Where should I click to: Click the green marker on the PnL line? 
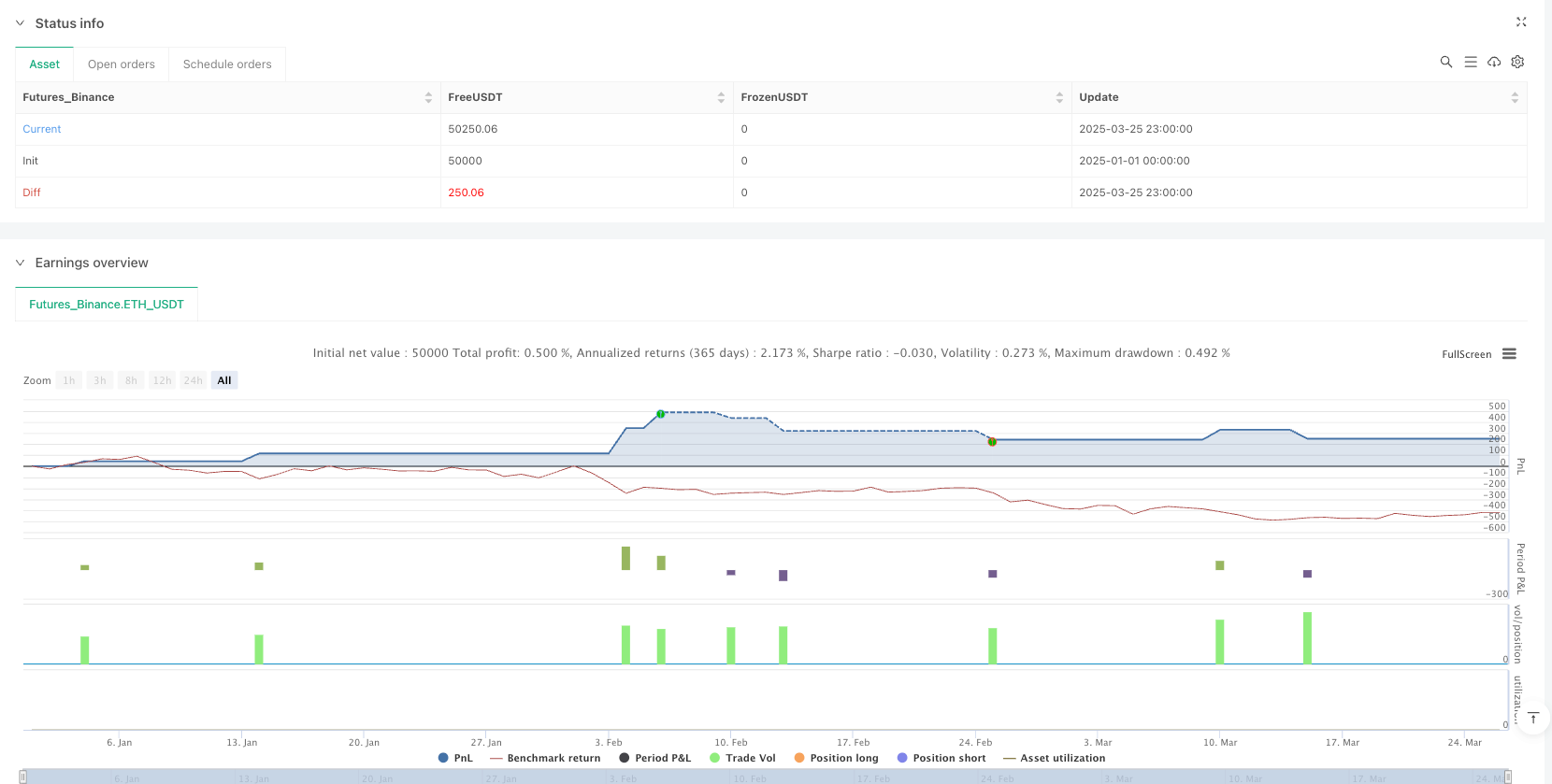pyautogui.click(x=661, y=414)
